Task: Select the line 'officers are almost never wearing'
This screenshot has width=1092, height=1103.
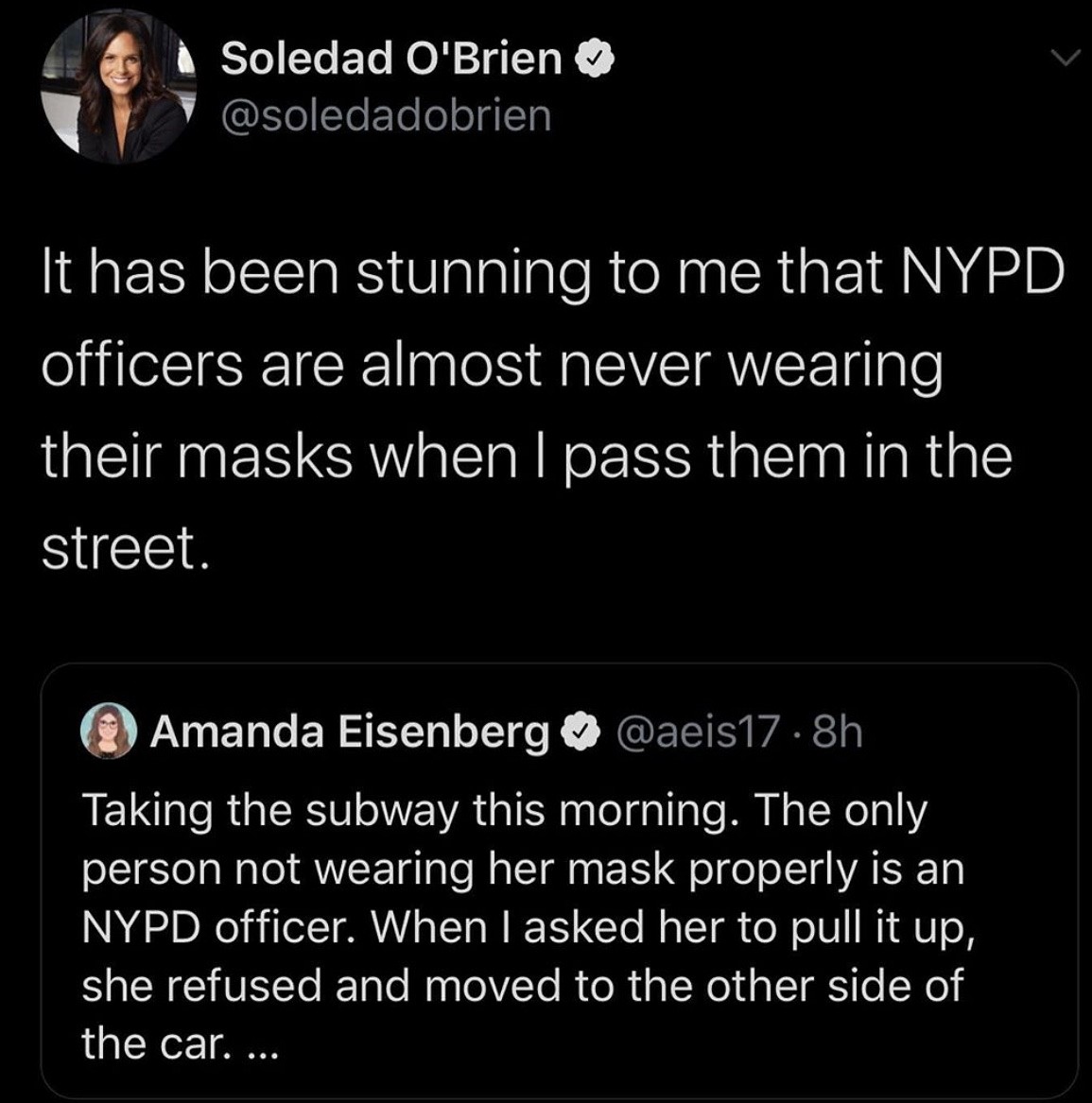Action: point(492,365)
